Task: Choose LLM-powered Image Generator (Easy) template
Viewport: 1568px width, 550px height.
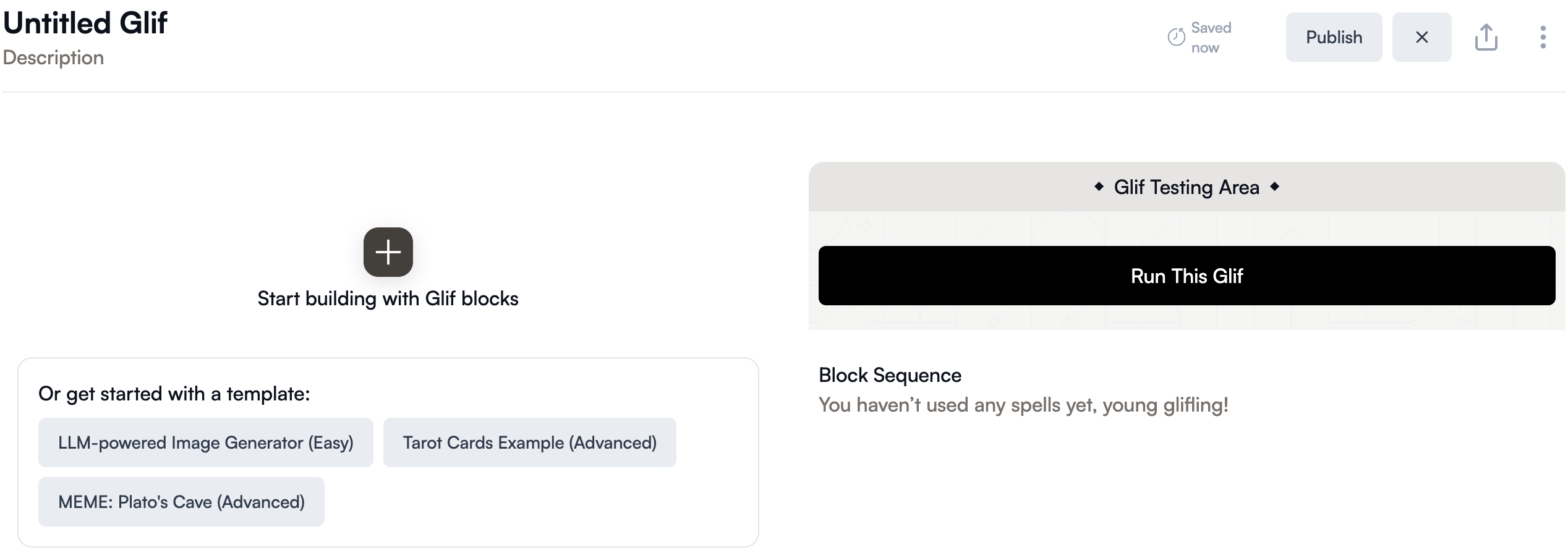Action: (205, 442)
